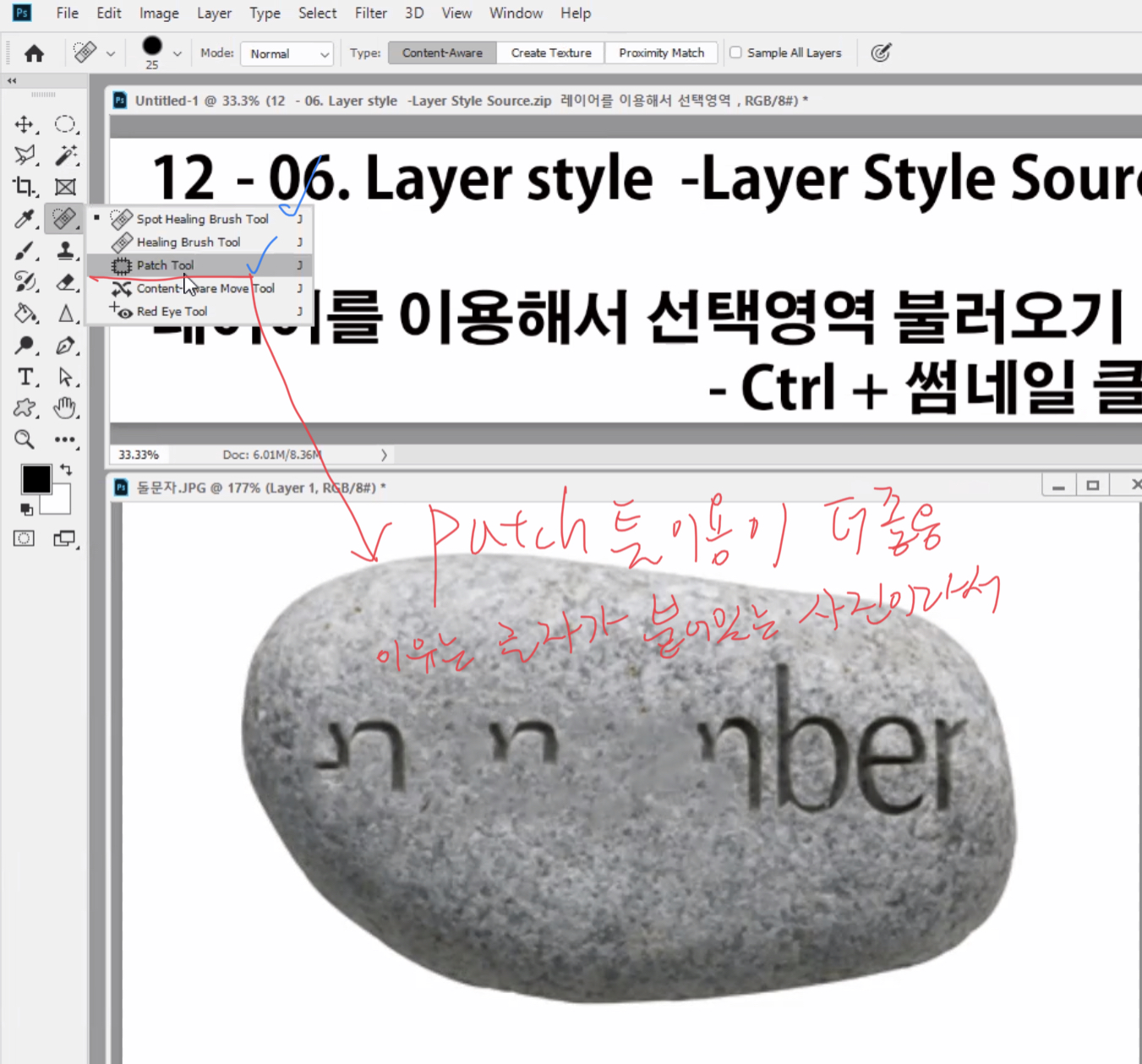Viewport: 1142px width, 1064px height.
Task: Select the Eraser tool
Action: (x=65, y=282)
